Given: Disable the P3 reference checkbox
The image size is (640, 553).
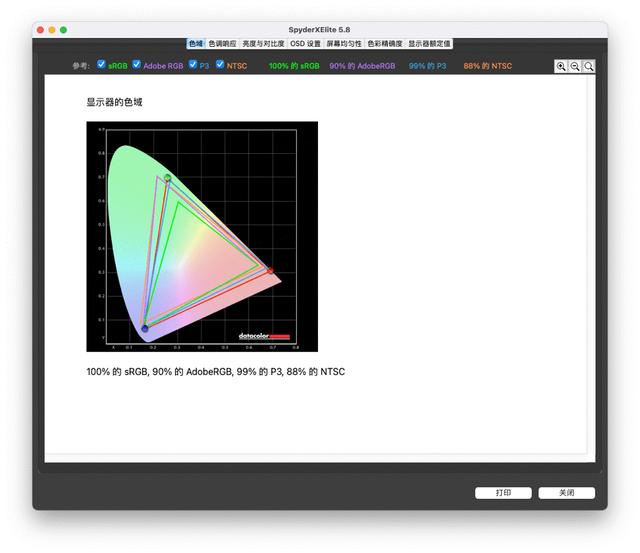Looking at the screenshot, I should (x=193, y=65).
